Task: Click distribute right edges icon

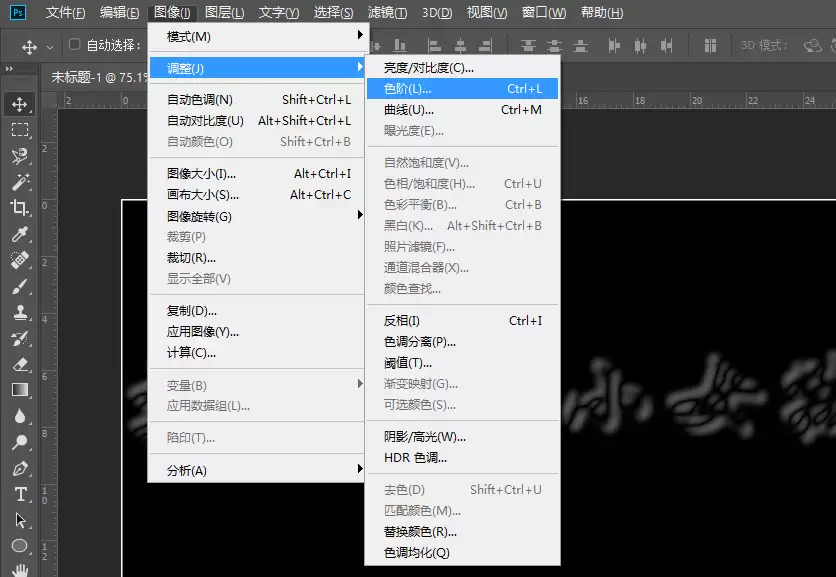Action: point(666,46)
